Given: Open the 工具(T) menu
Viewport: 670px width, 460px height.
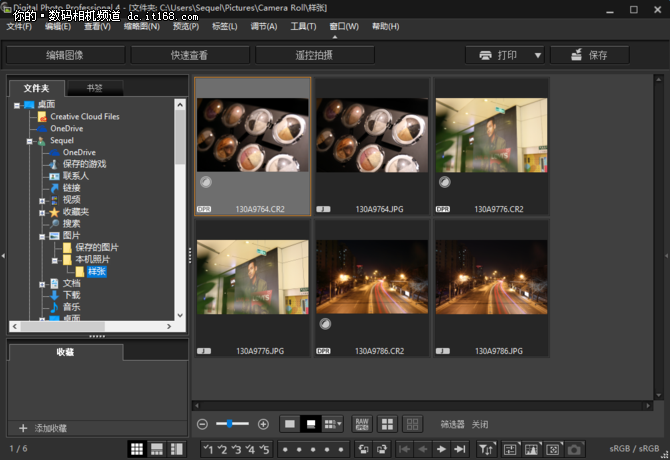Looking at the screenshot, I should point(303,26).
